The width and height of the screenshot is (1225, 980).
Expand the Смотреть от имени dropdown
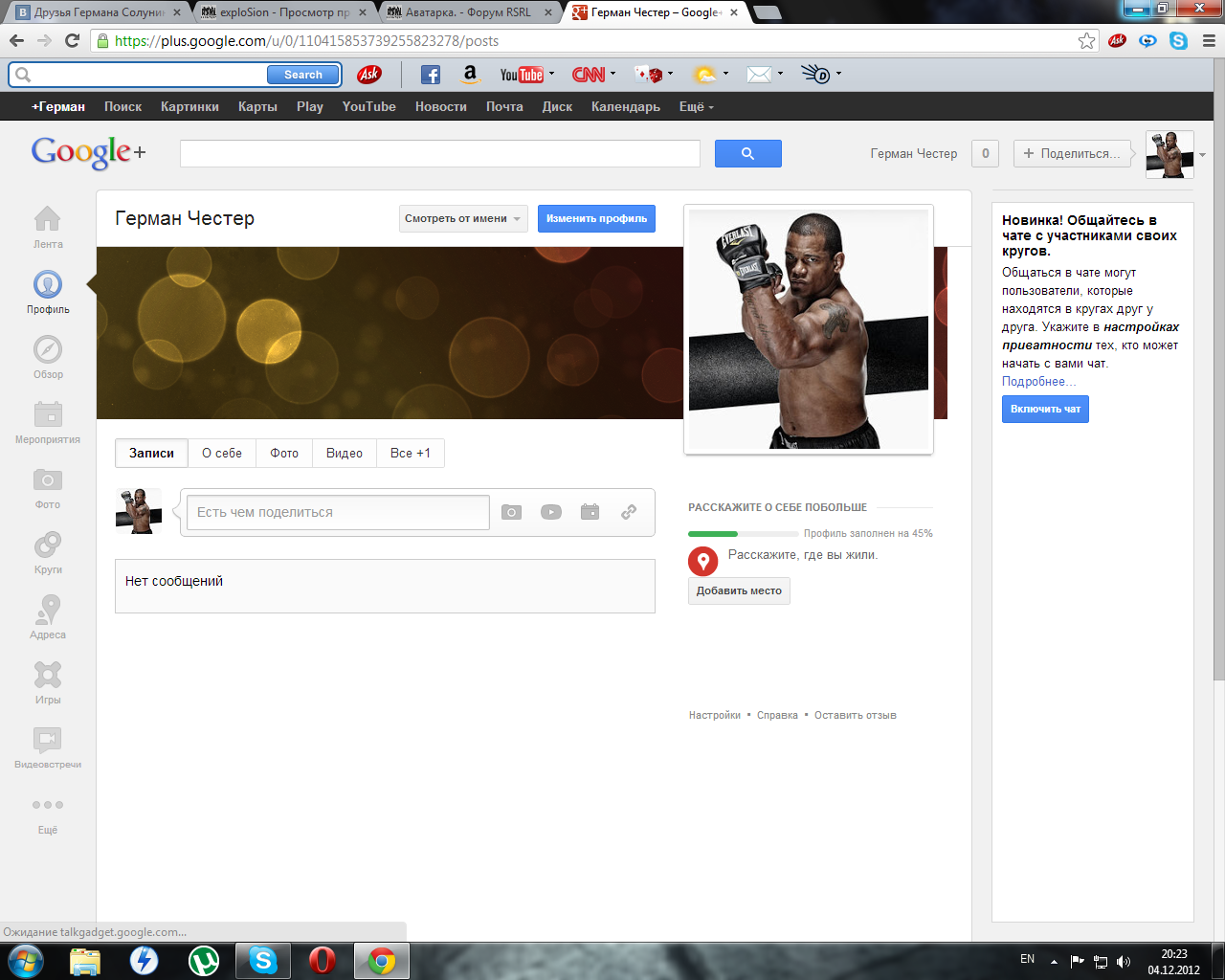[x=463, y=218]
